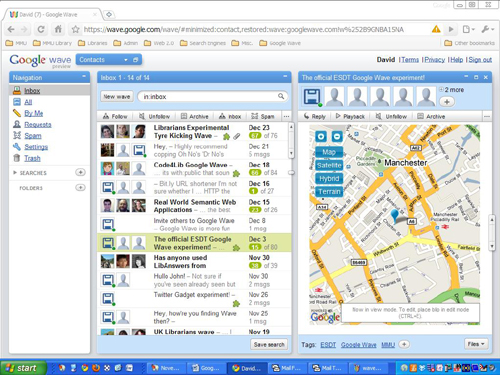Screen dimensions: 500x375
Task: Mark wave as Spam in inbox toolbar
Action: point(263,116)
